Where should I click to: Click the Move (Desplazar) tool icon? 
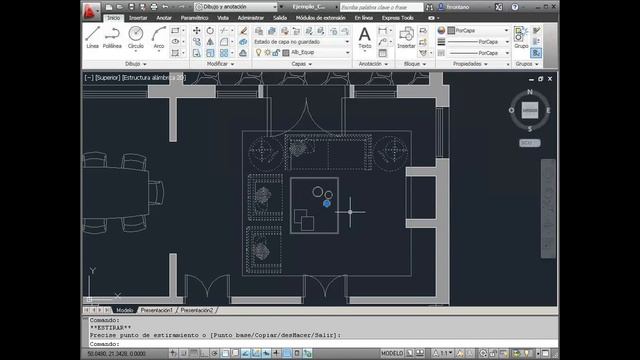[197, 31]
